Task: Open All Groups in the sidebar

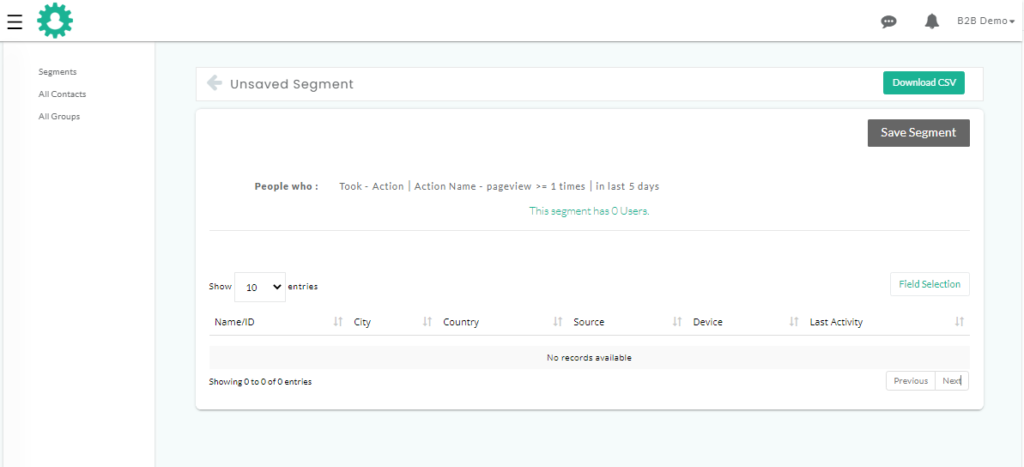Action: click(59, 116)
